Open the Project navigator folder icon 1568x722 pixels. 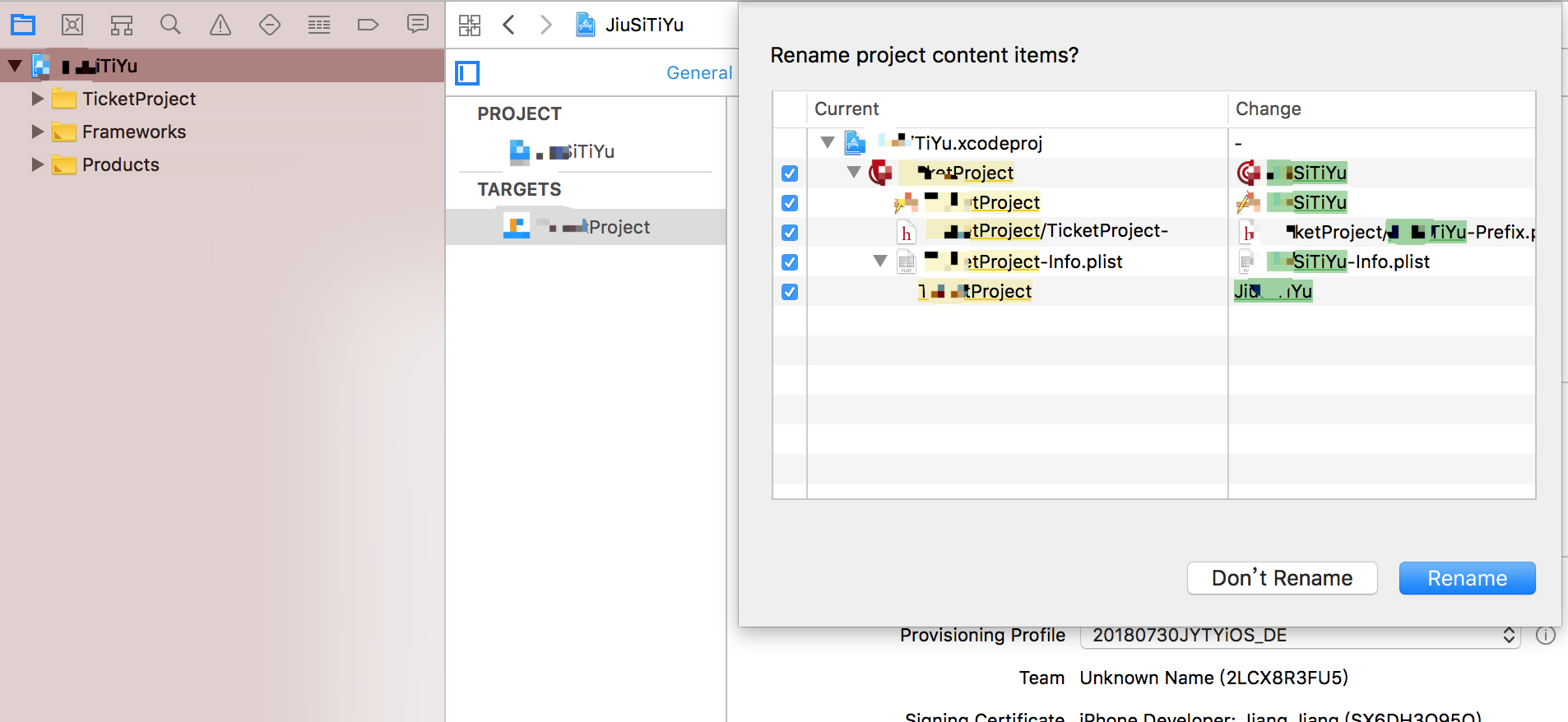tap(23, 25)
